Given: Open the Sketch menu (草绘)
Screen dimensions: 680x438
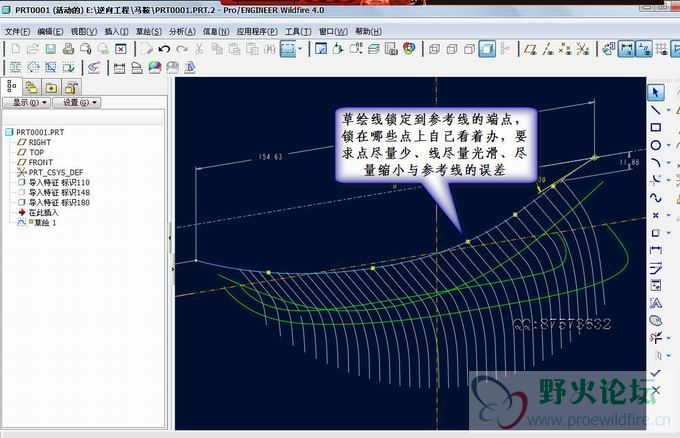Looking at the screenshot, I should click(x=149, y=31).
